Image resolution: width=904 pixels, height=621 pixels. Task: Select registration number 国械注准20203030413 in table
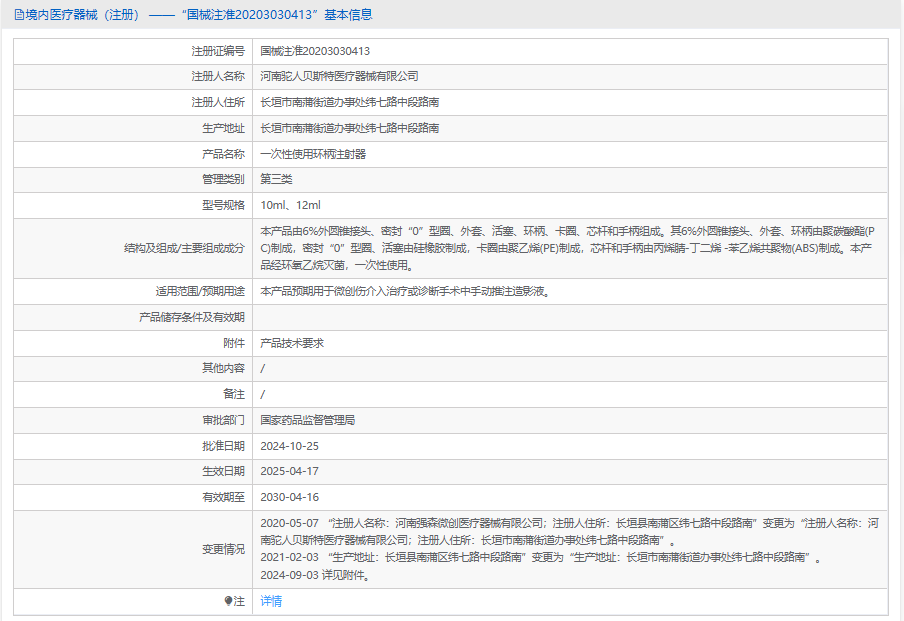(315, 50)
